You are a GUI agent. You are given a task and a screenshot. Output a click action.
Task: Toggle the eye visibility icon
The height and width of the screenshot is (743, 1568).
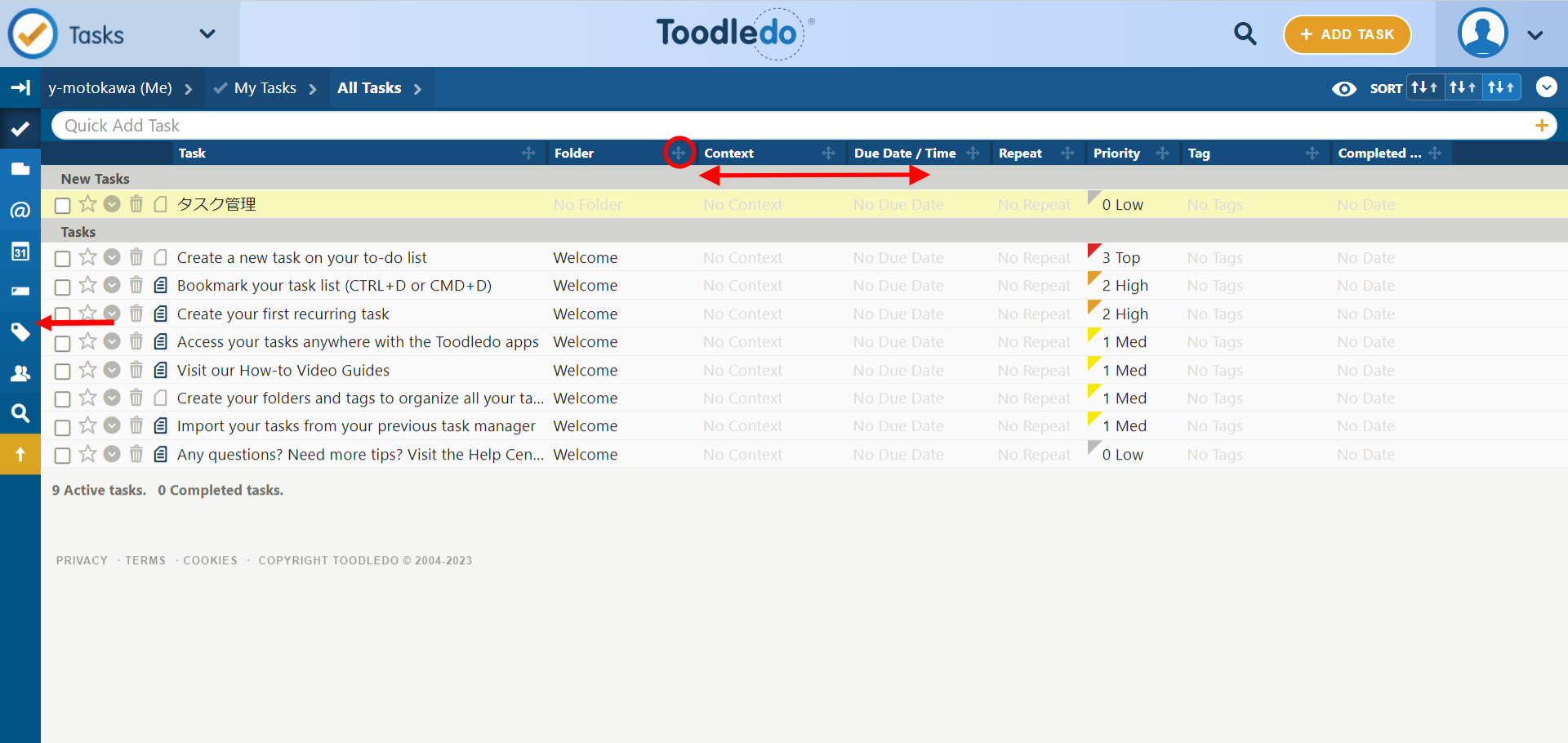click(1343, 88)
